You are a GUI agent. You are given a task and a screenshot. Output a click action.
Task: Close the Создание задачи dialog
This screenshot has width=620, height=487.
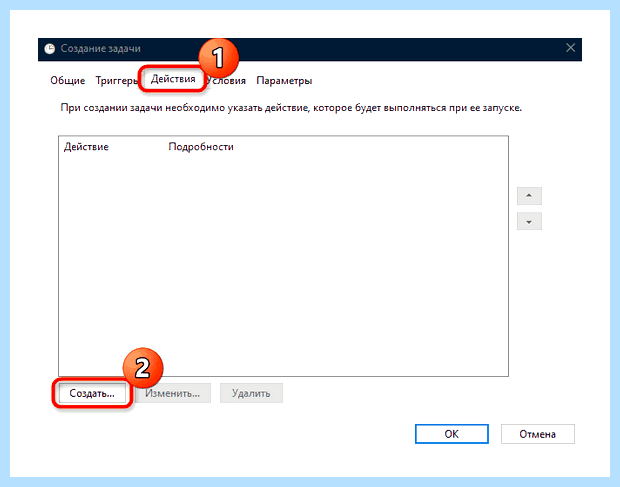(x=570, y=48)
